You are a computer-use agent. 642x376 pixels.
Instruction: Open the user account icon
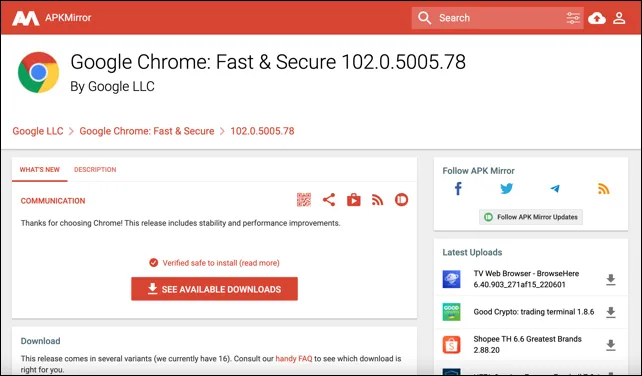(619, 18)
